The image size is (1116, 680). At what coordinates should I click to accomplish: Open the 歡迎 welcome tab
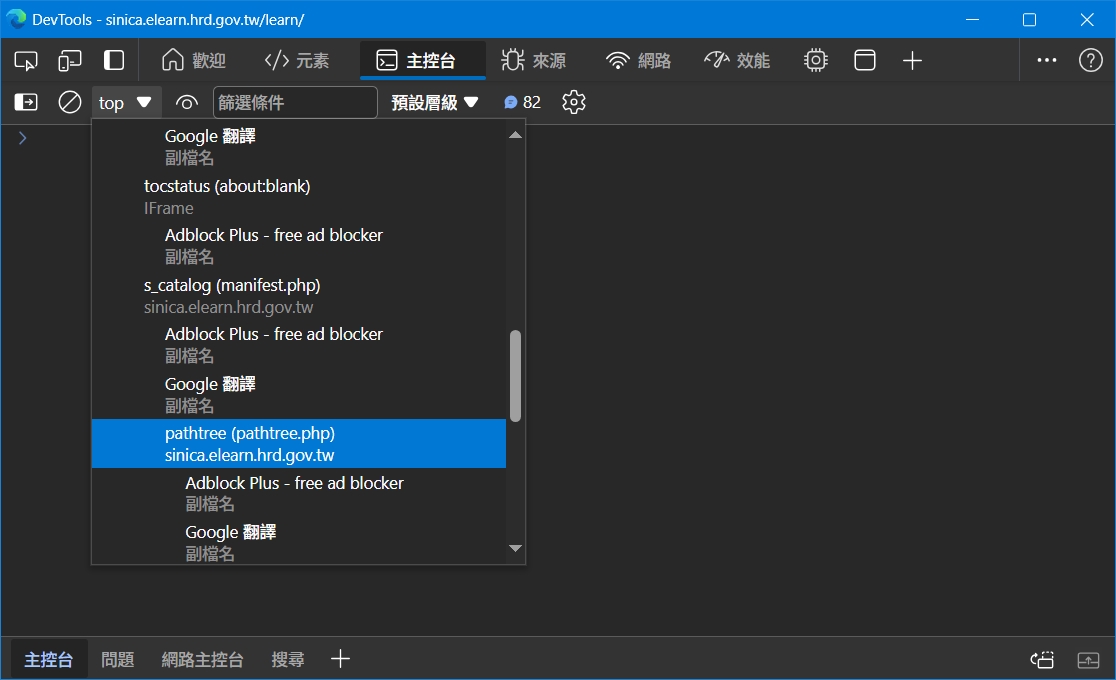tap(193, 61)
